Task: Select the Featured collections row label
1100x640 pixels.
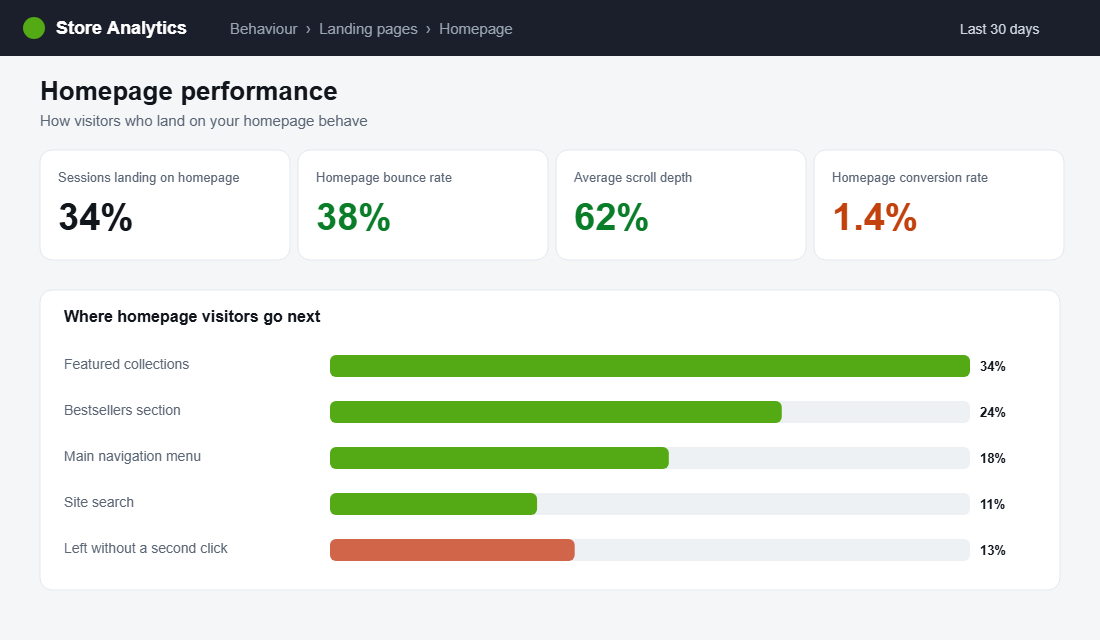Action: pyautogui.click(x=126, y=364)
